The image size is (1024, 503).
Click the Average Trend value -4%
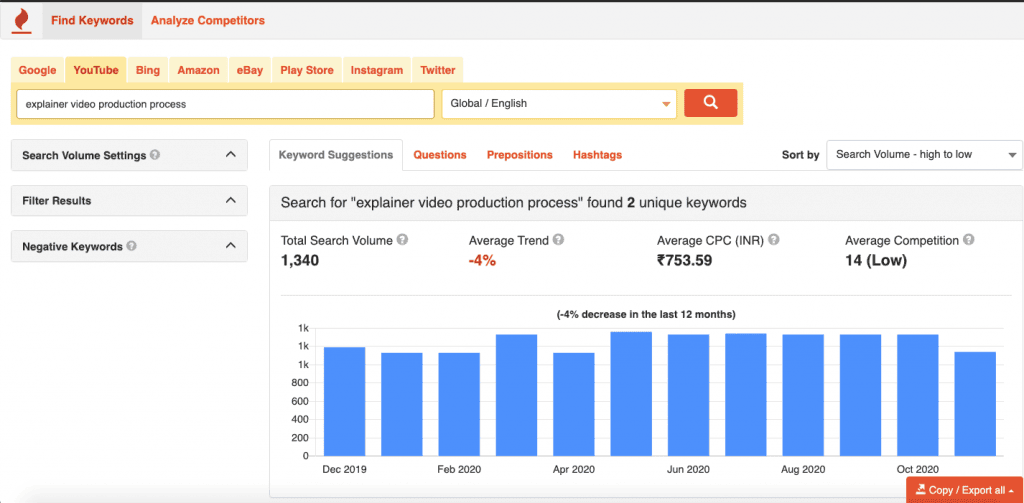pyautogui.click(x=483, y=261)
